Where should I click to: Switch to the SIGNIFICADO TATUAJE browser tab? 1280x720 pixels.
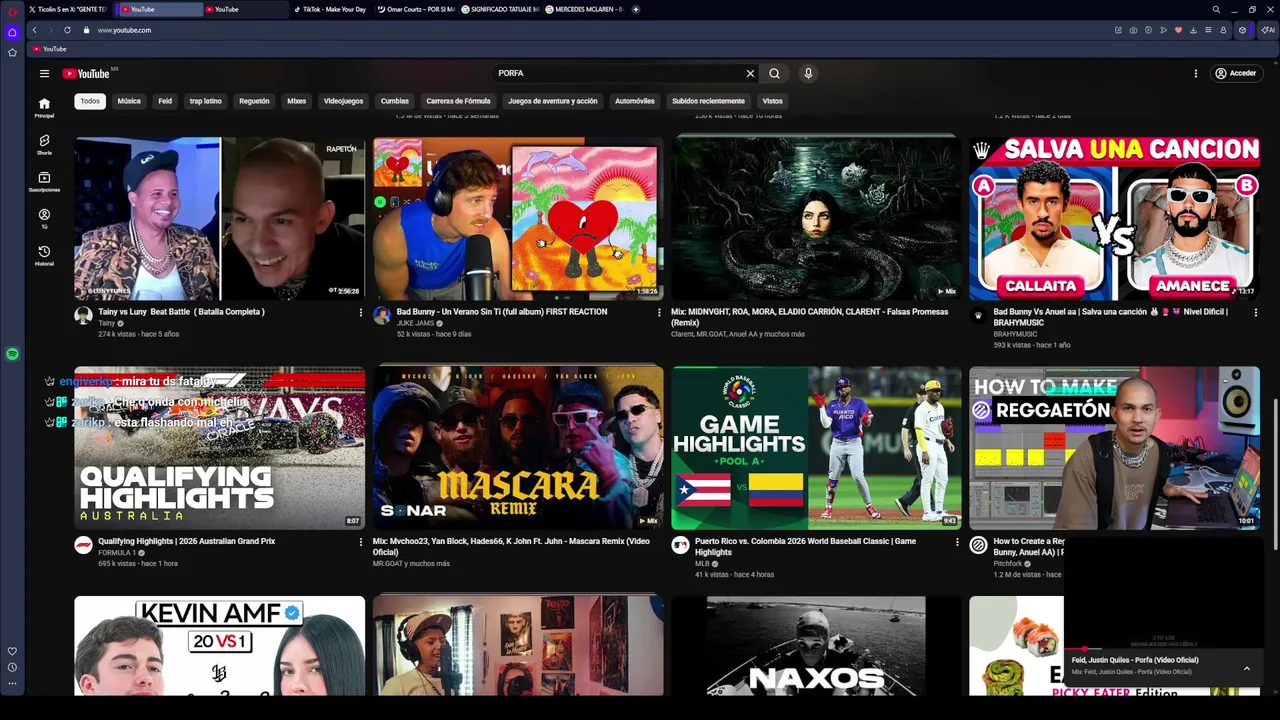tap(500, 9)
